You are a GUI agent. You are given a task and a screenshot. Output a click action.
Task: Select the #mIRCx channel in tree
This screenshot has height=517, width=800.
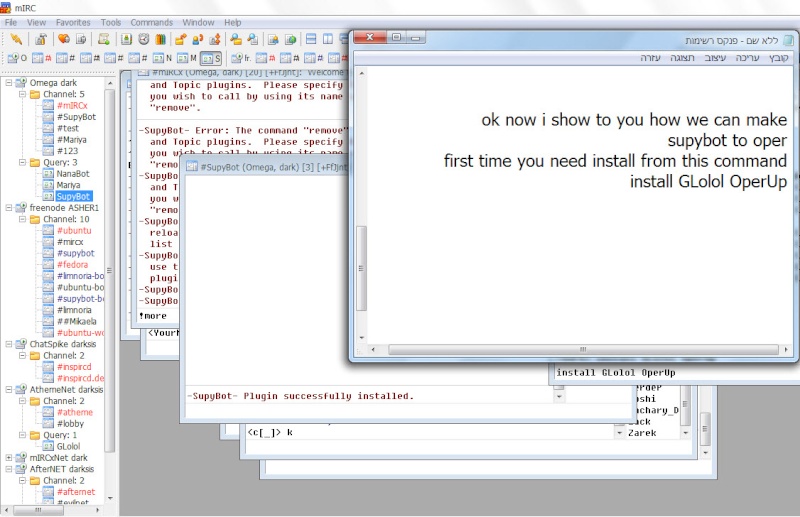(x=72, y=106)
